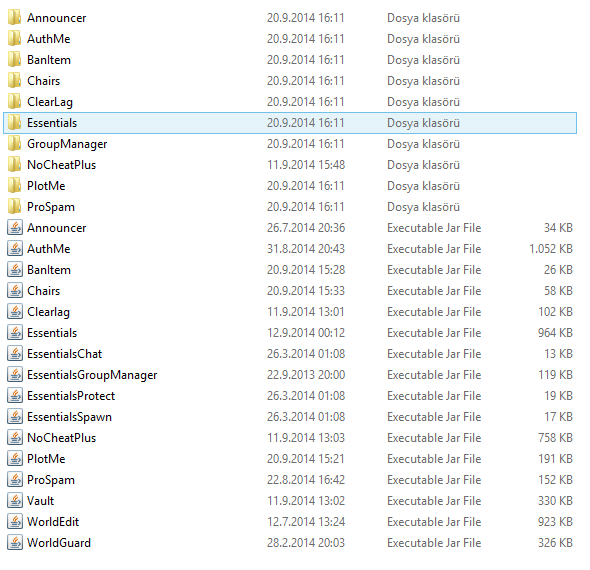The width and height of the screenshot is (590, 570).
Task: Click the 326 KB size value
Action: (555, 543)
